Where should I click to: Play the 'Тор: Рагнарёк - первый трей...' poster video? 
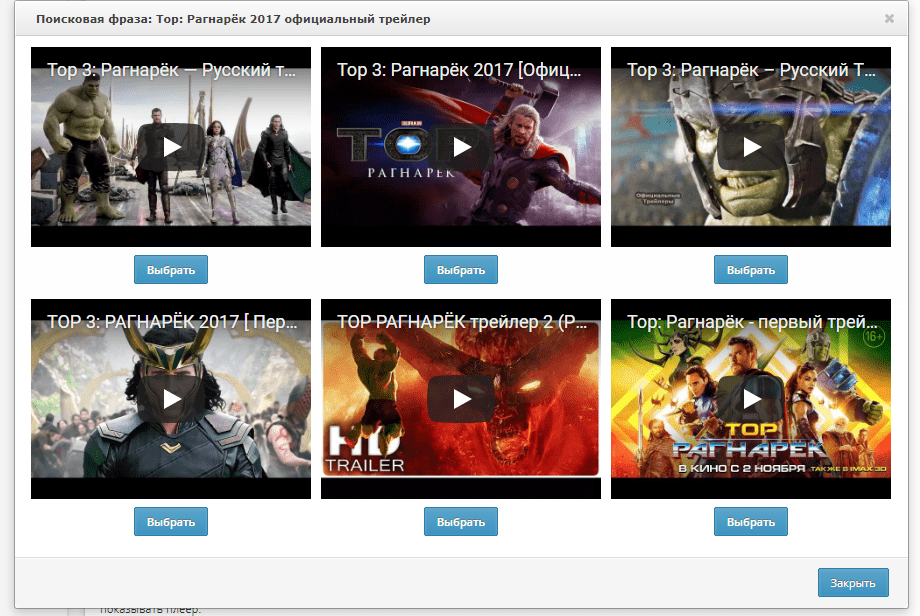[751, 399]
